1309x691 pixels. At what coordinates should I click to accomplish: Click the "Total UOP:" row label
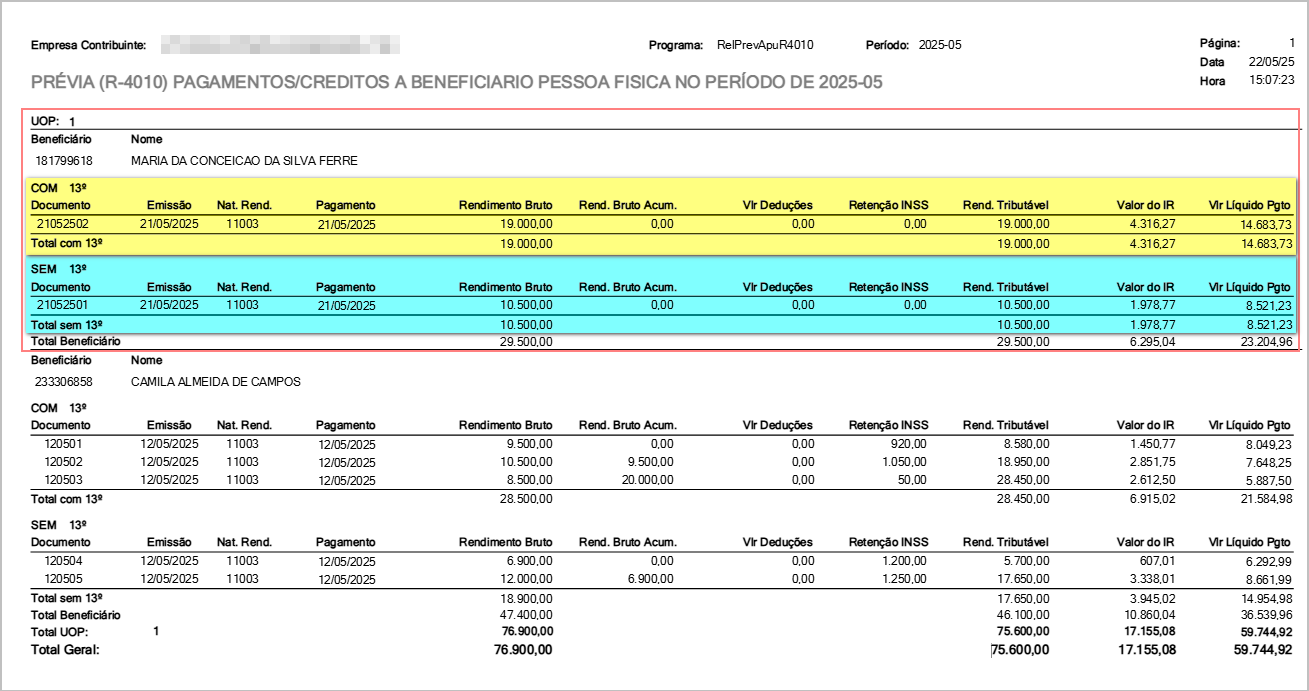pyautogui.click(x=60, y=632)
